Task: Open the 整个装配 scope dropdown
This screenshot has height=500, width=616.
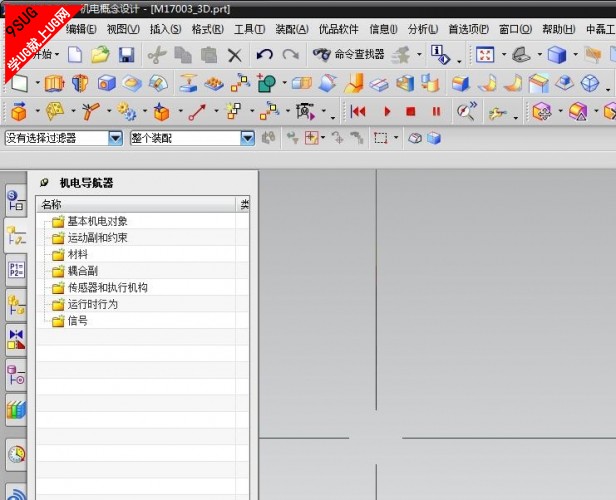Action: [x=247, y=138]
